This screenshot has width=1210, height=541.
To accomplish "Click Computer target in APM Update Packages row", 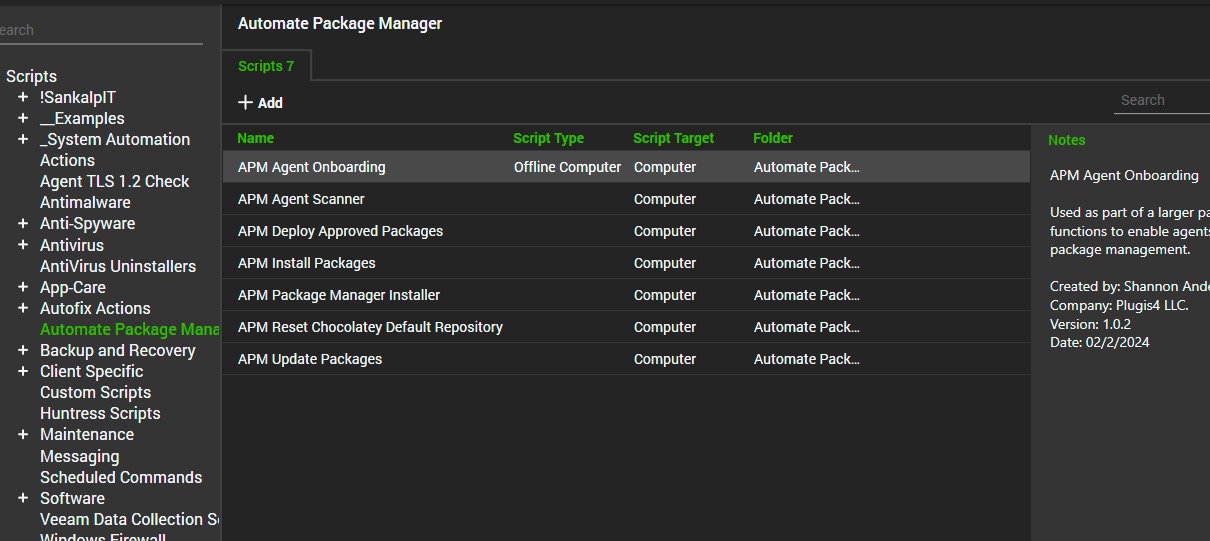I will pyautogui.click(x=665, y=359).
